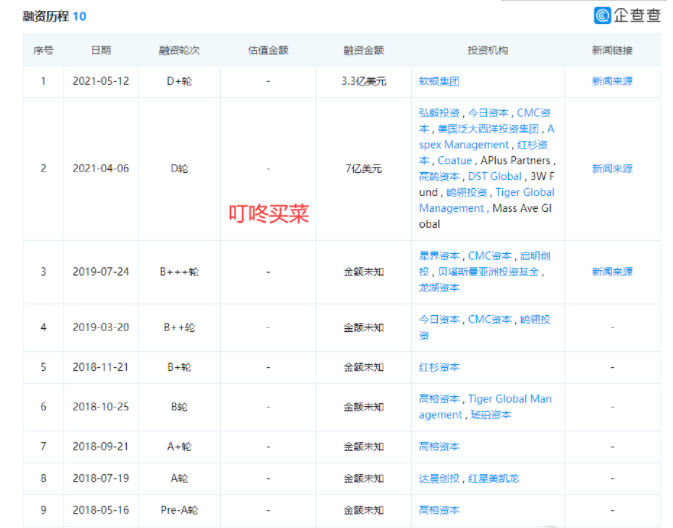The image size is (673, 528).
Task: Click the 估值金额 column header
Action: click(x=268, y=50)
